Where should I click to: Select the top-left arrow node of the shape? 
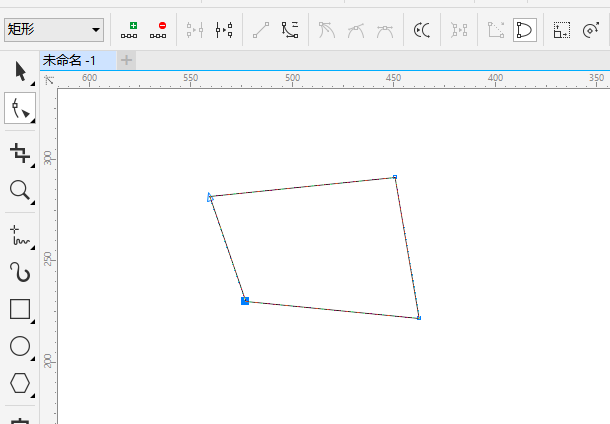(210, 197)
